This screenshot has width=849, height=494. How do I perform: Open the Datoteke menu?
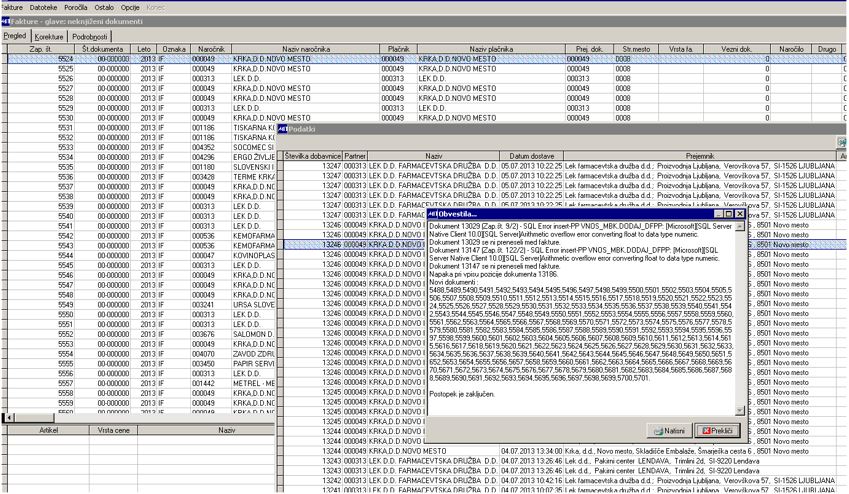click(43, 8)
